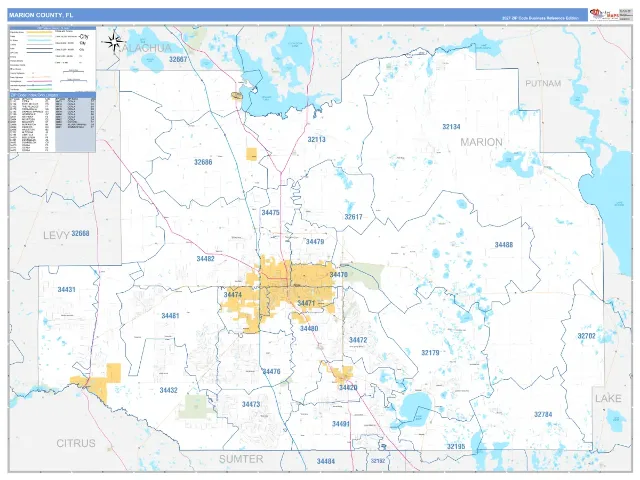Screen dimensions: 640x480
Task: Click ZIP code 32195 label
Action: pos(456,447)
